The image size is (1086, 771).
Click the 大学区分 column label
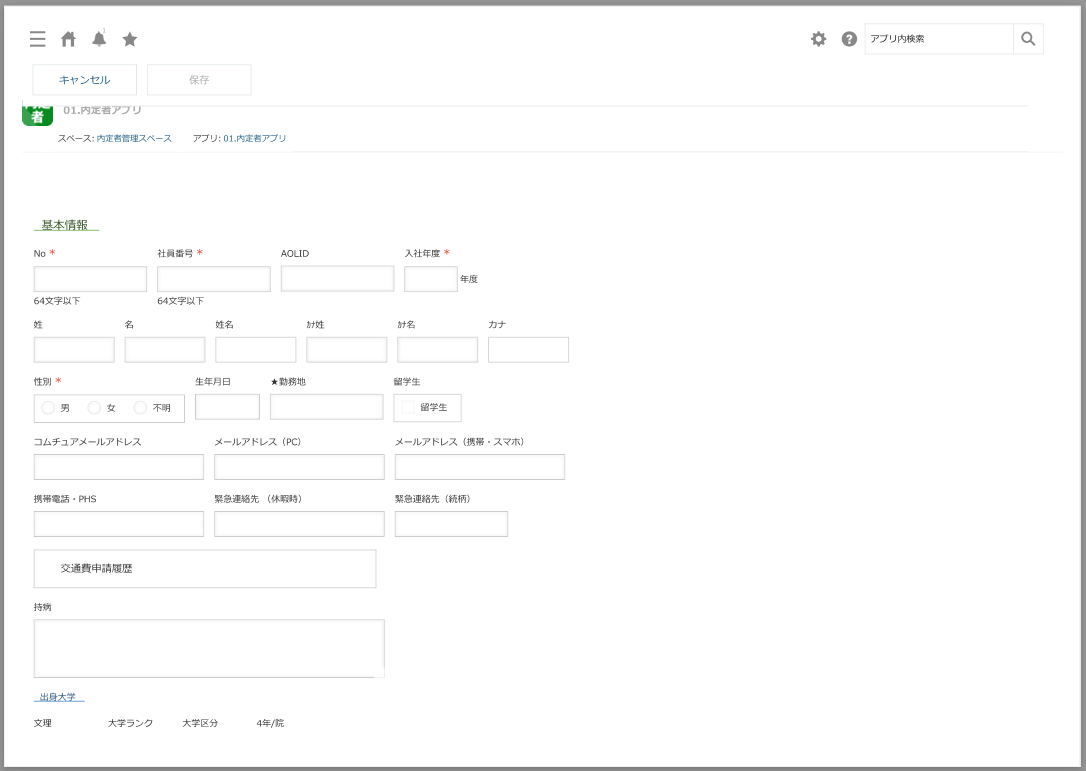[x=200, y=723]
